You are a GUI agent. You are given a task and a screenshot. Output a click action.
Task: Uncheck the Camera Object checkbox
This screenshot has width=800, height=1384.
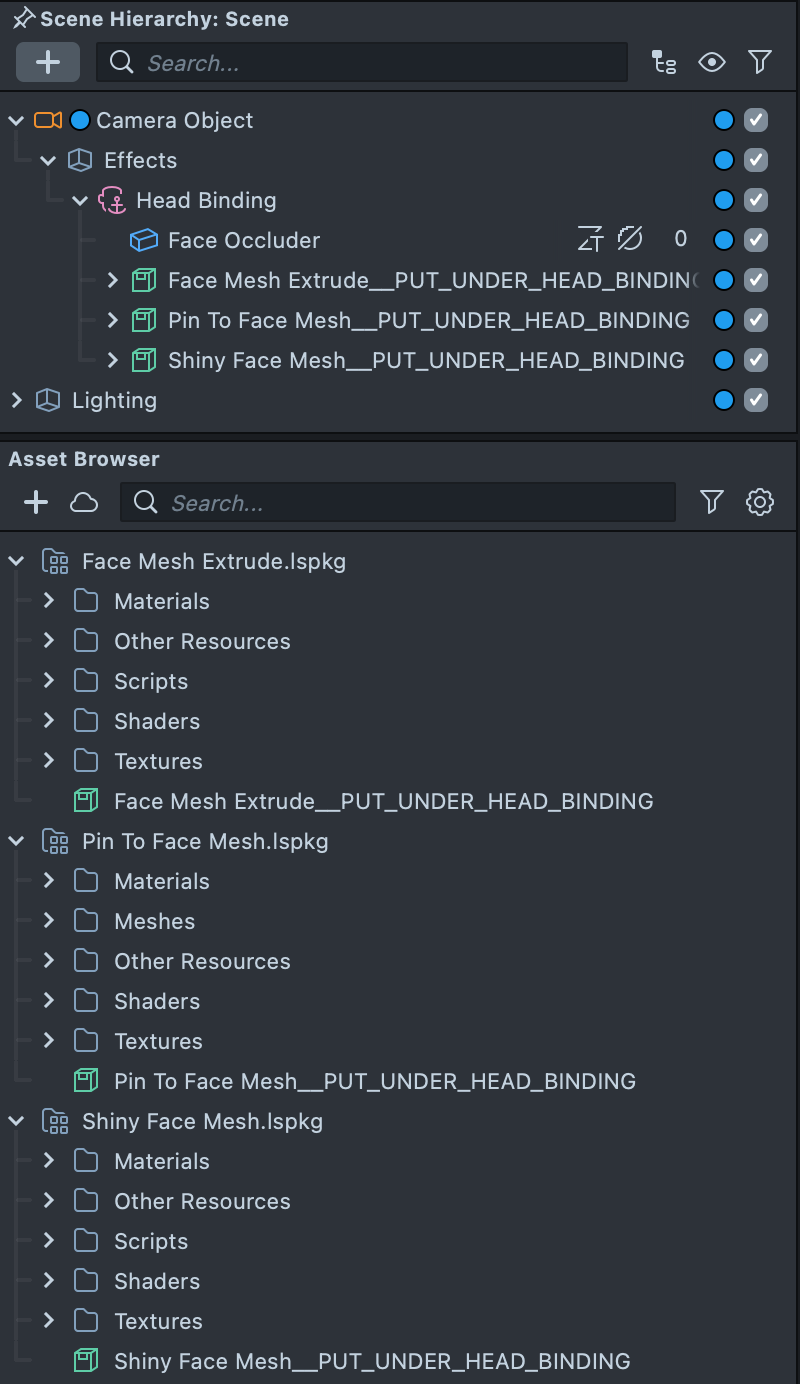(756, 120)
